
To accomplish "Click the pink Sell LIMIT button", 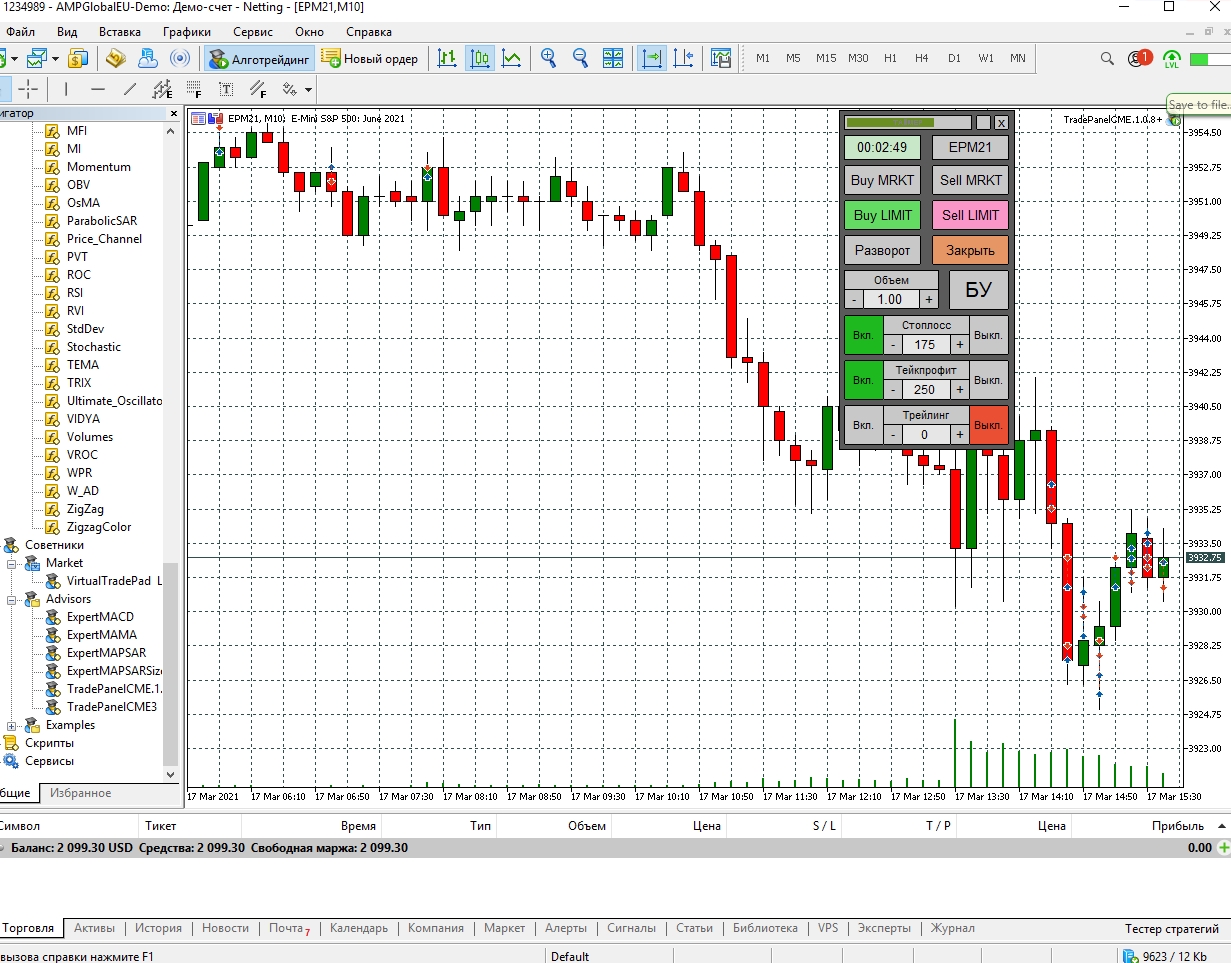I will [971, 215].
